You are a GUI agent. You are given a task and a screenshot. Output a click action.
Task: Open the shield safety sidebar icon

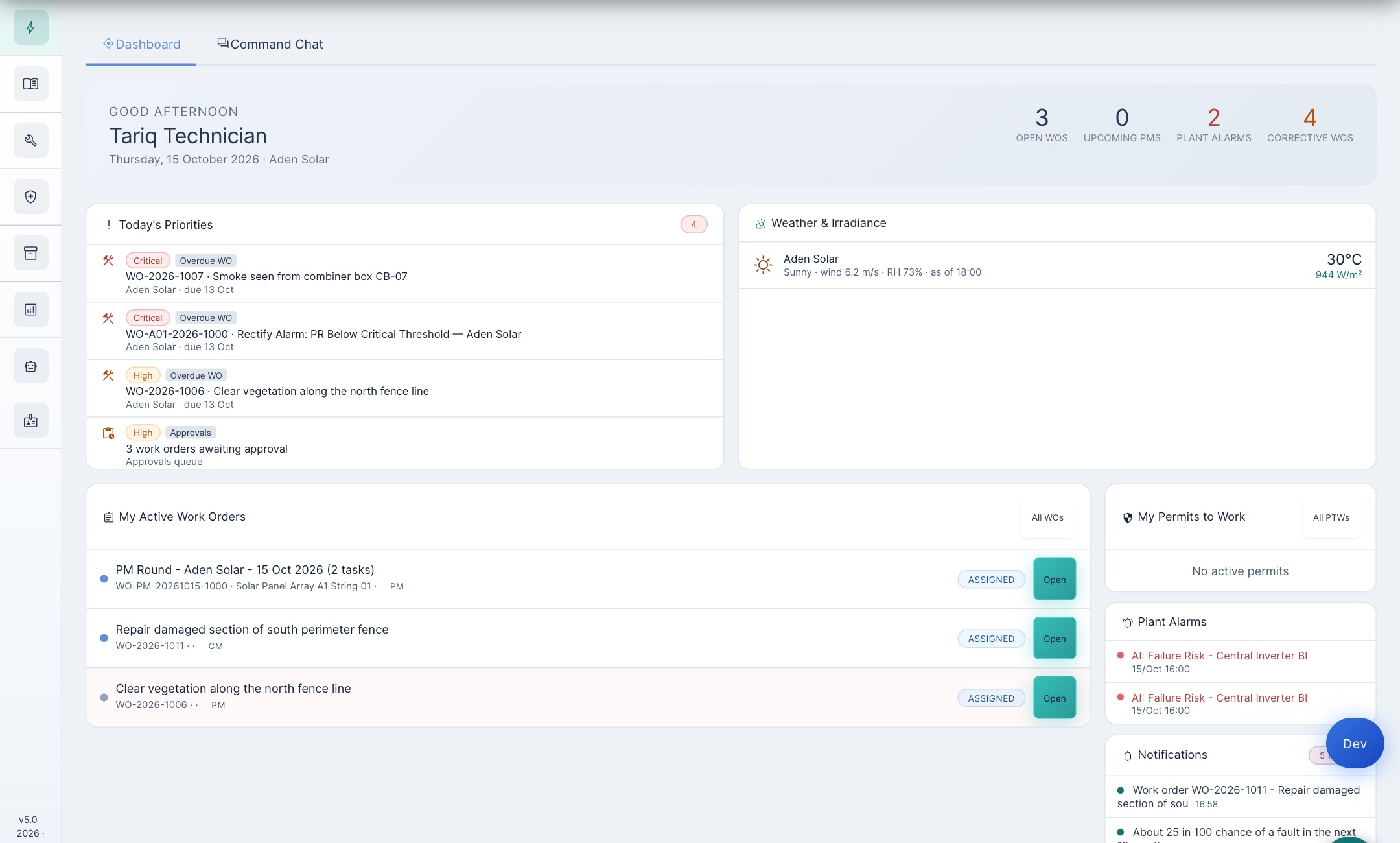(x=30, y=196)
